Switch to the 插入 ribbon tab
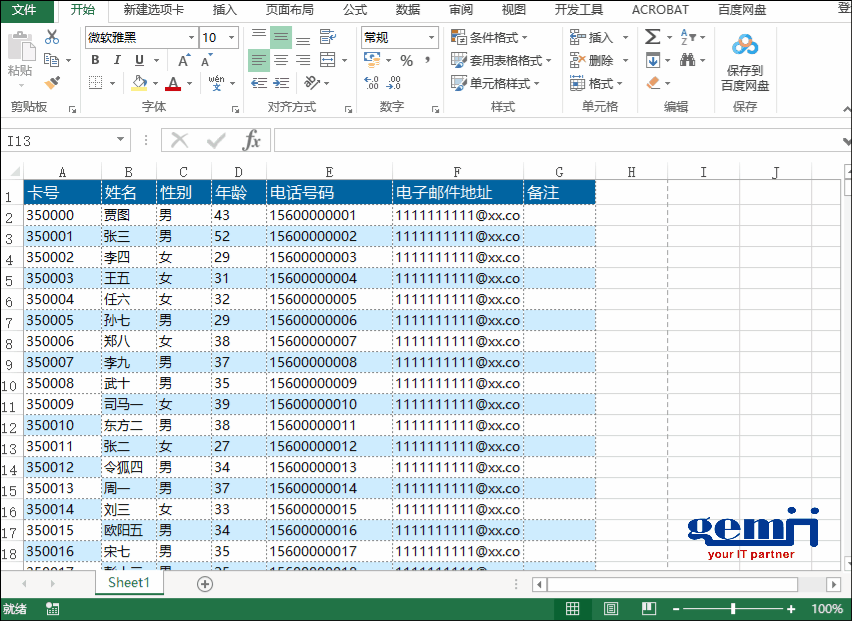The image size is (852, 621). pyautogui.click(x=225, y=10)
